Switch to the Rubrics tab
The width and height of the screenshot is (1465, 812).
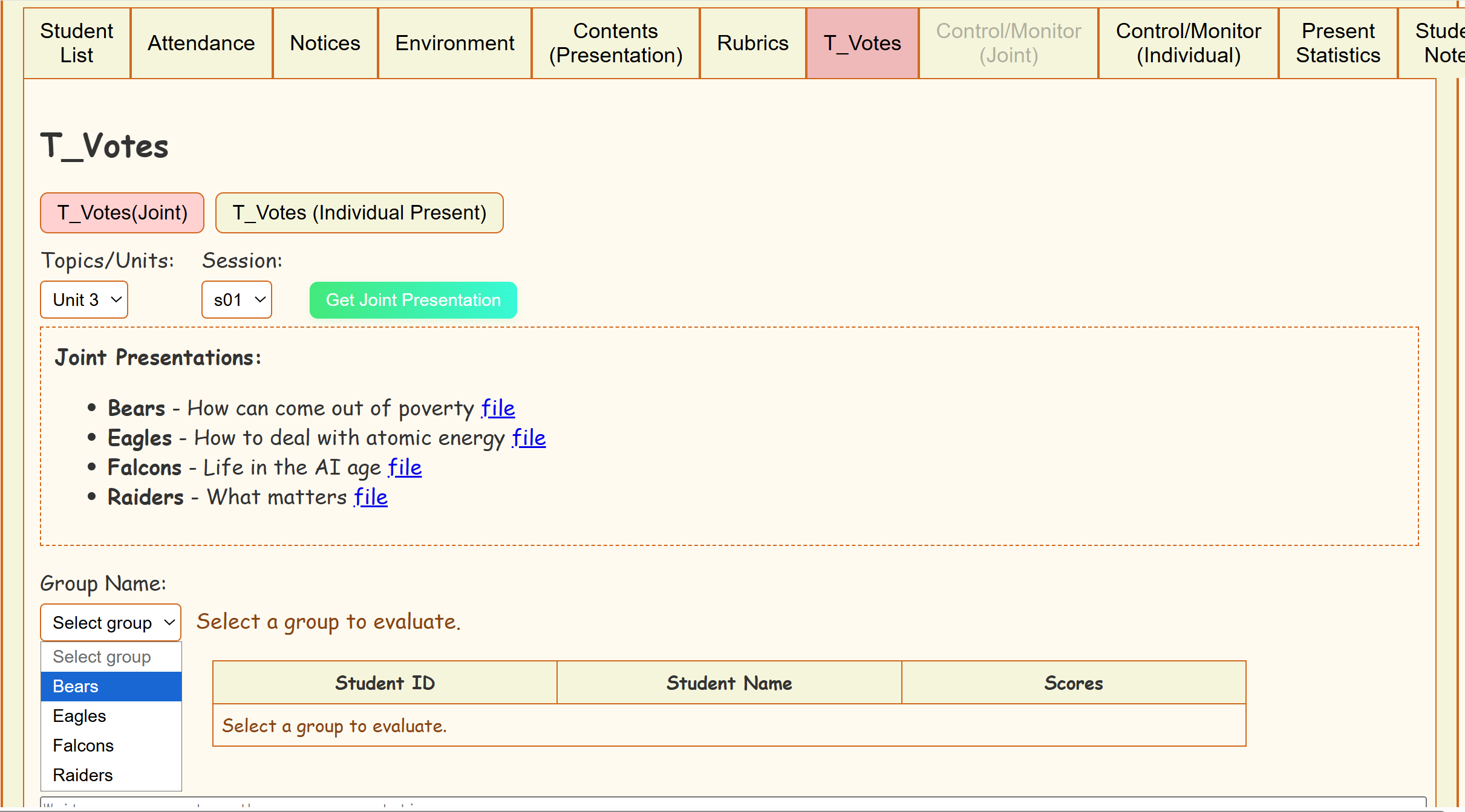[752, 43]
